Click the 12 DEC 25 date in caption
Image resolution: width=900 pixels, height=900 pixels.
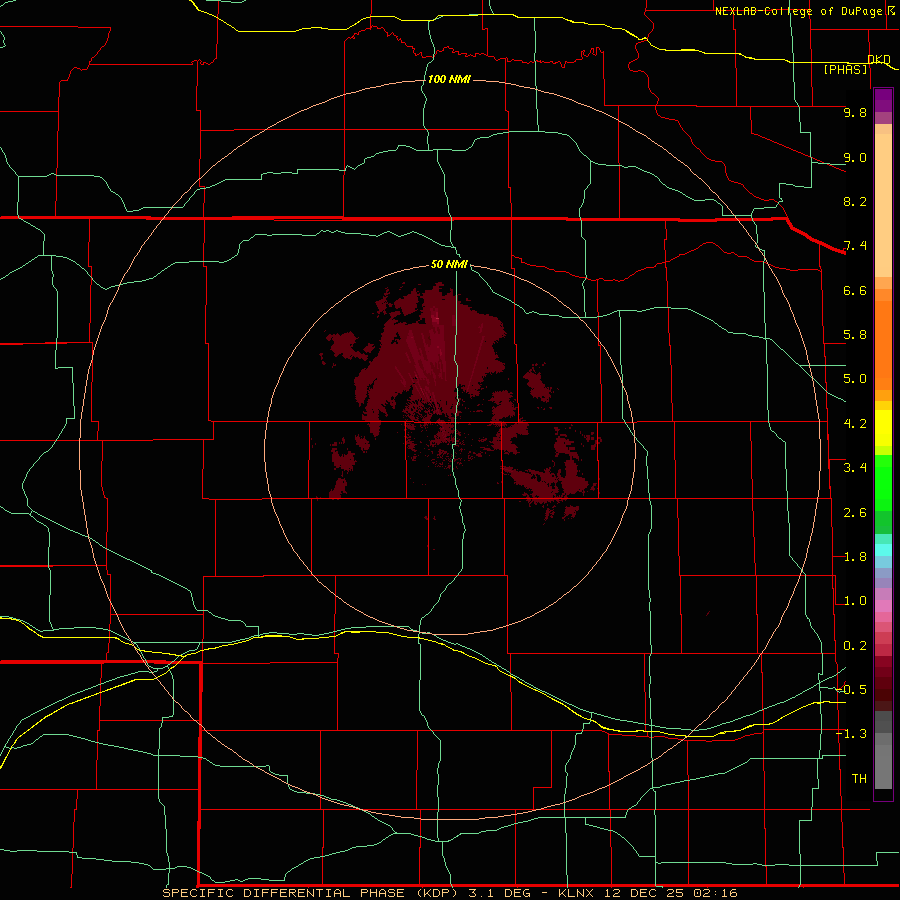pos(645,893)
